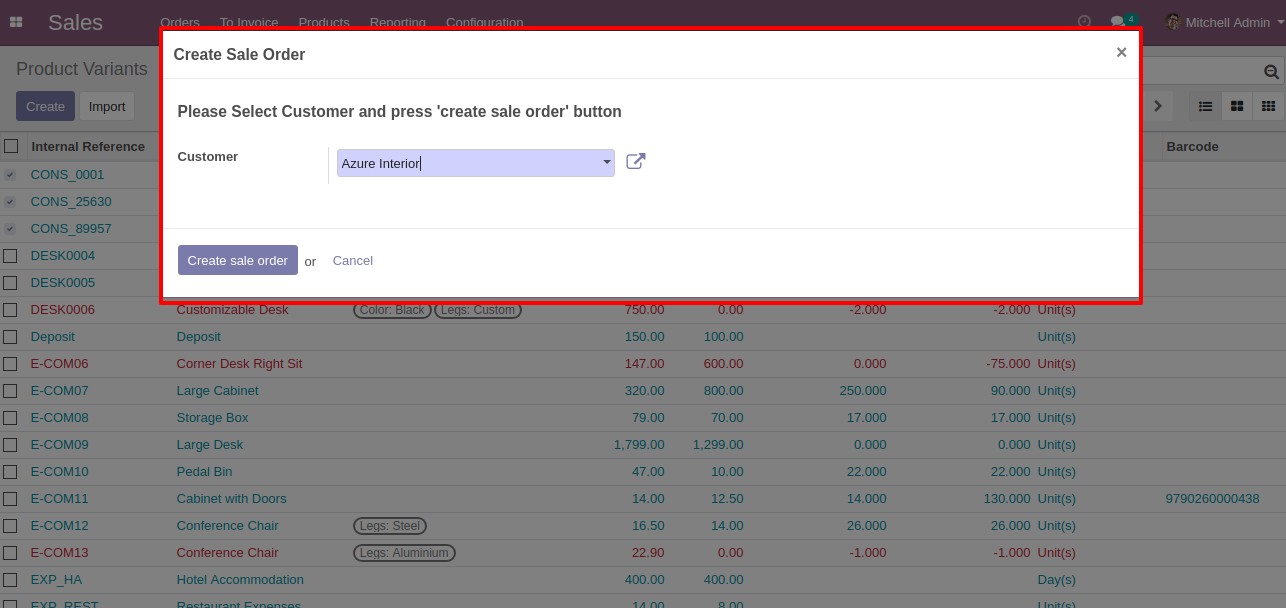Image resolution: width=1286 pixels, height=608 pixels.
Task: Click the Sales app title
Action: (x=75, y=22)
